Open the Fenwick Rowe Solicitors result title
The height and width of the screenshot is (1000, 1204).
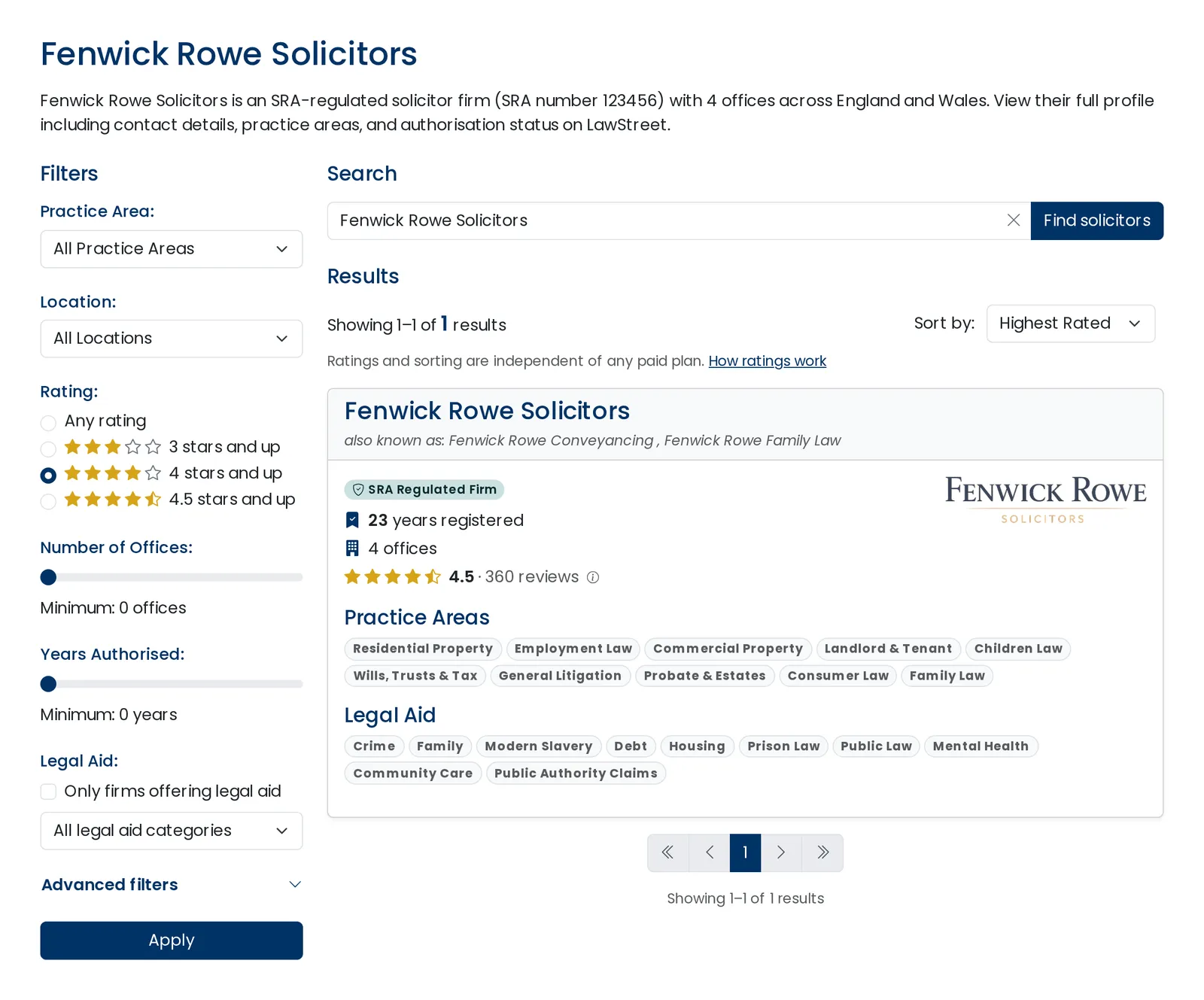tap(487, 411)
